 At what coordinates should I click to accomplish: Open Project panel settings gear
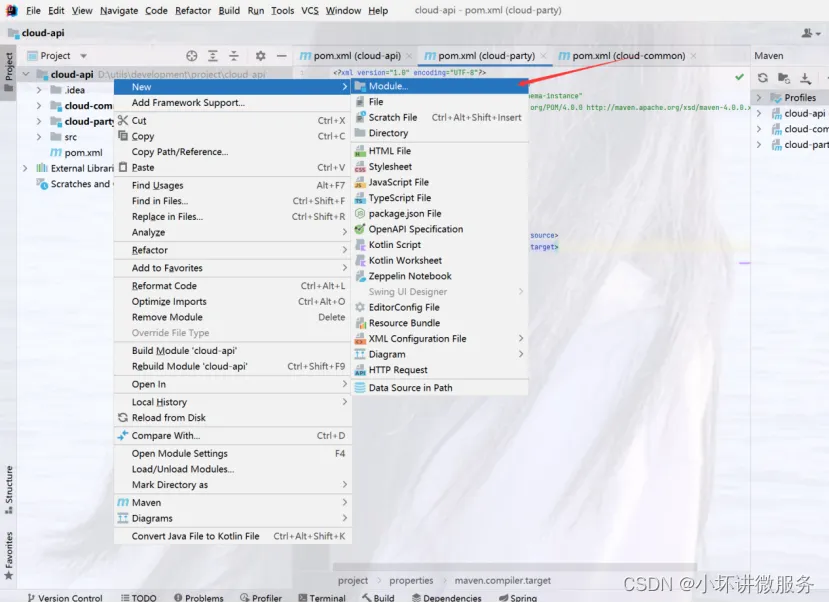[x=260, y=56]
